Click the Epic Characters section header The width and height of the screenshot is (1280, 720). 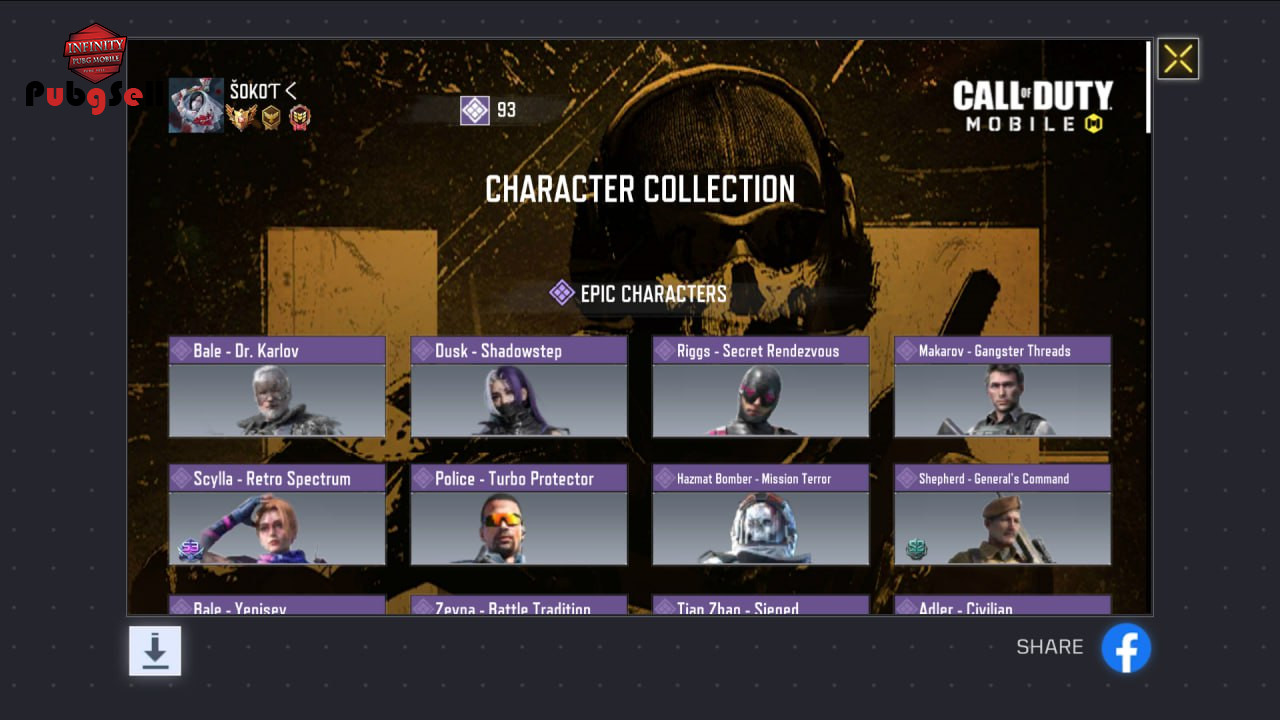click(639, 294)
